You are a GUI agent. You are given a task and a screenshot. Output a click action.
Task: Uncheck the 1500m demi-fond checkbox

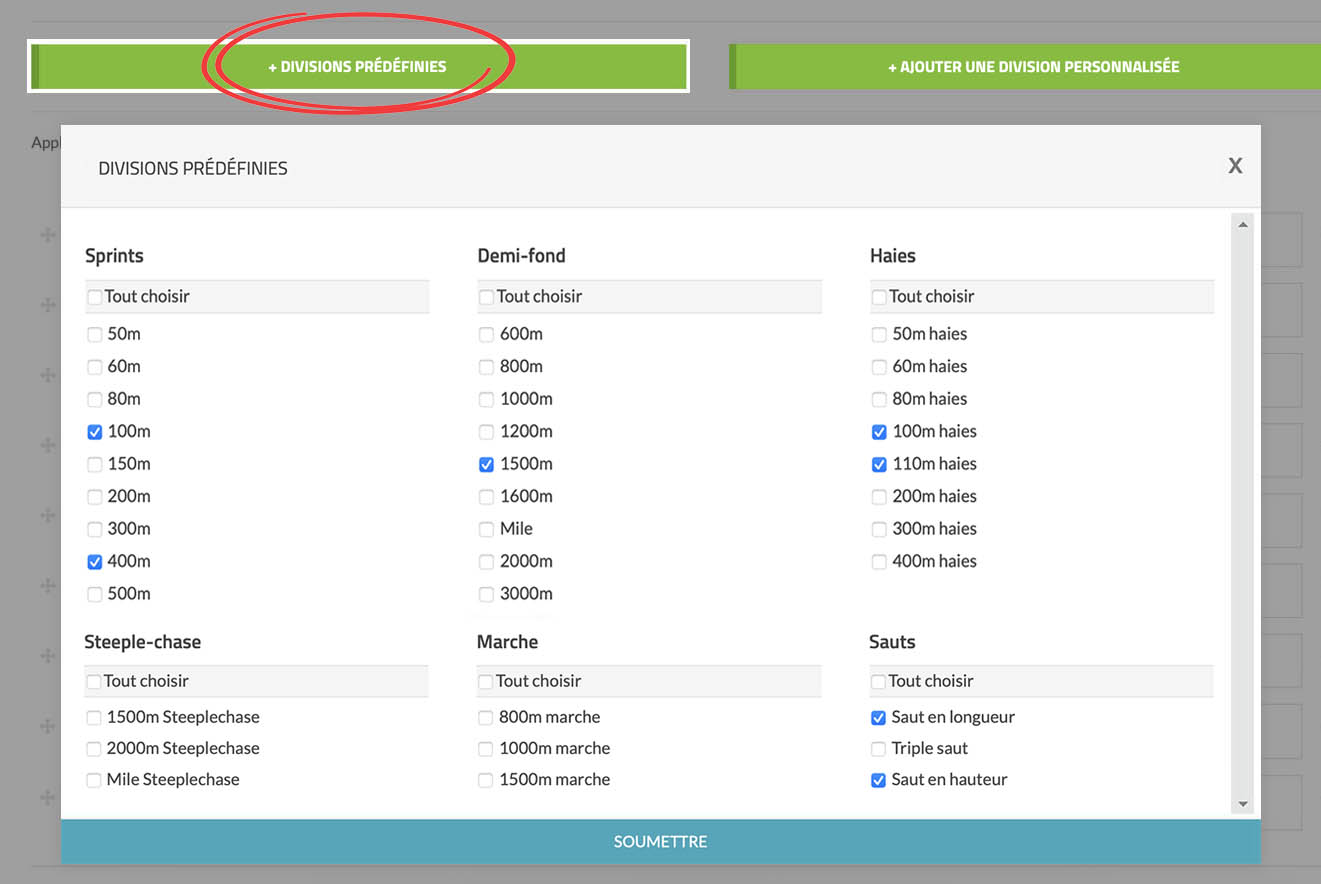coord(487,464)
